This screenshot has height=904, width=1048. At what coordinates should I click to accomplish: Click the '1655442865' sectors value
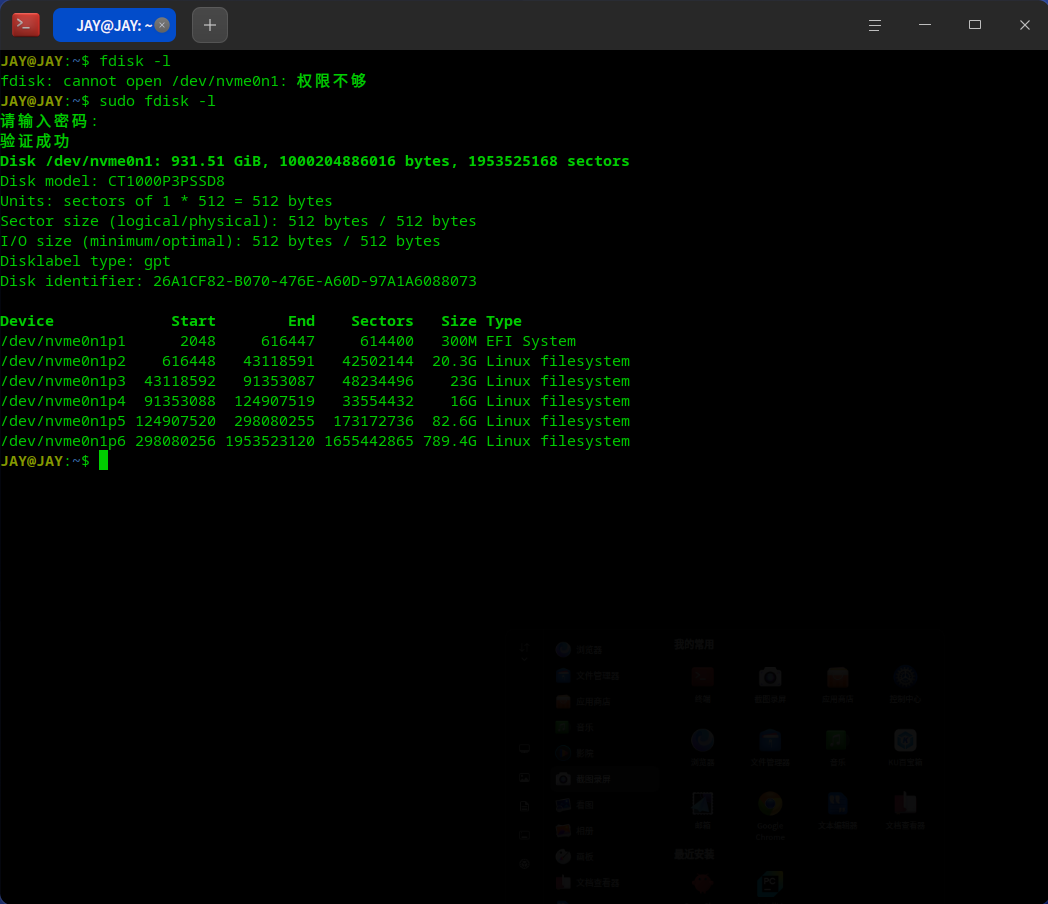(369, 442)
